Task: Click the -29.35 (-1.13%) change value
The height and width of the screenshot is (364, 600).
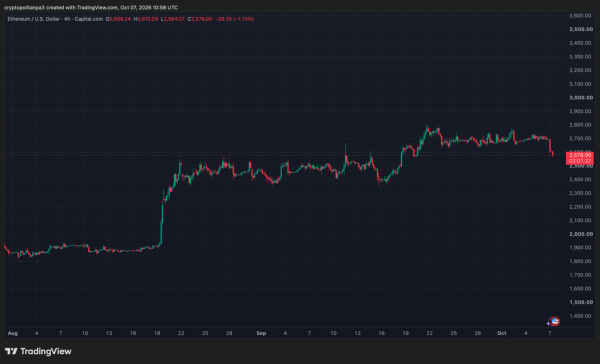Action: pyautogui.click(x=235, y=19)
